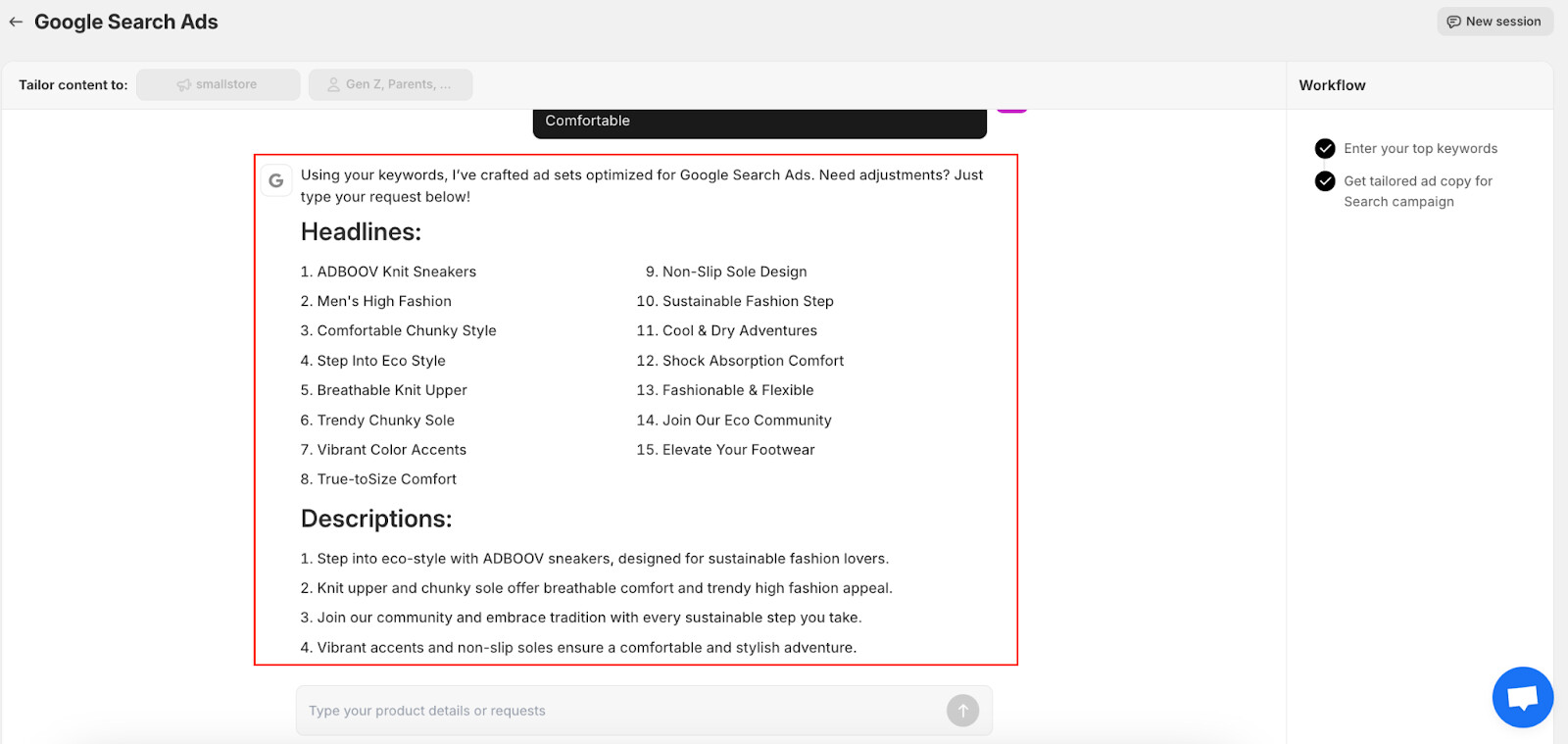Select headline Breathable Knit Upper

point(392,390)
